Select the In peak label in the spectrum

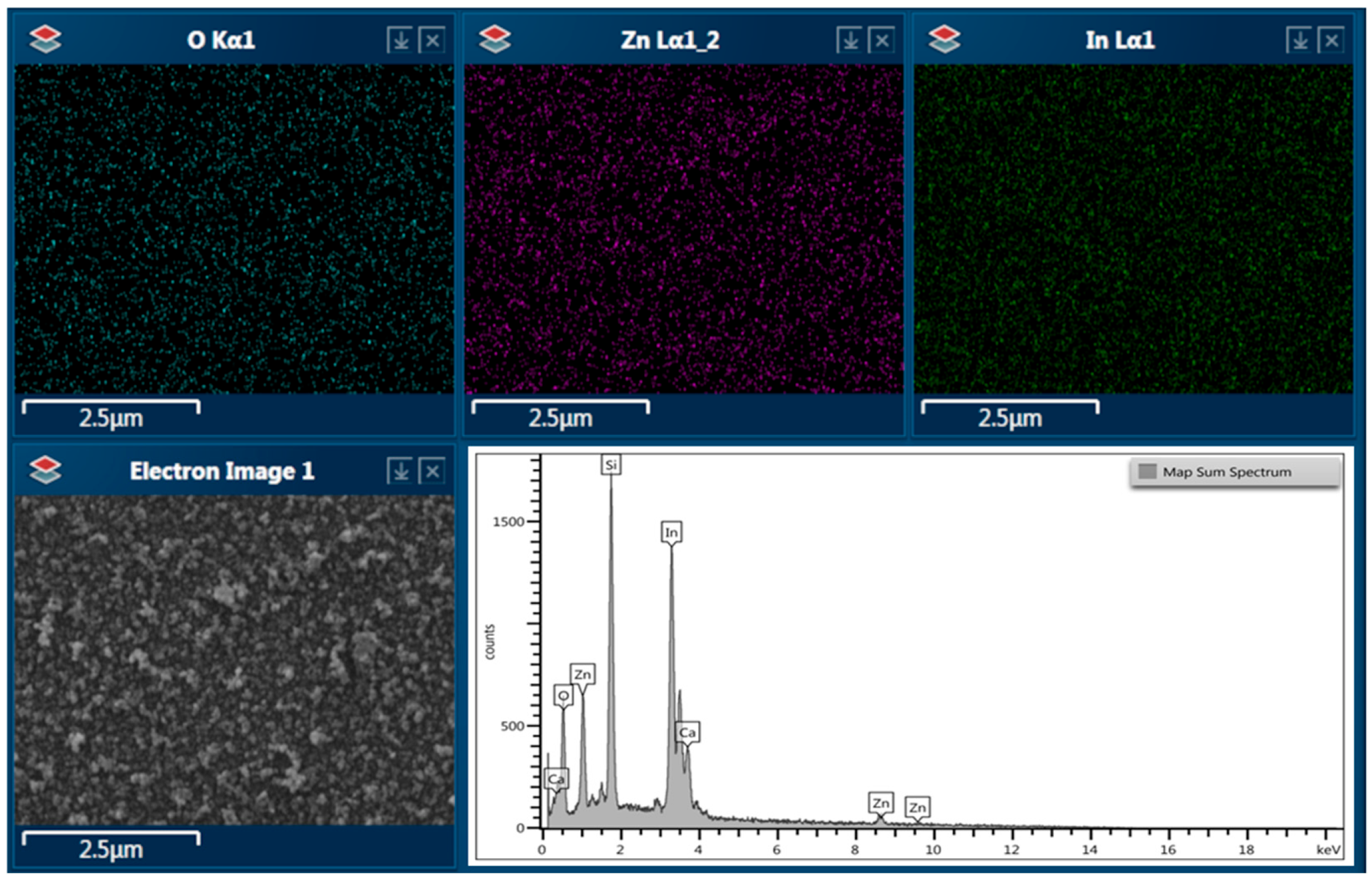[671, 532]
